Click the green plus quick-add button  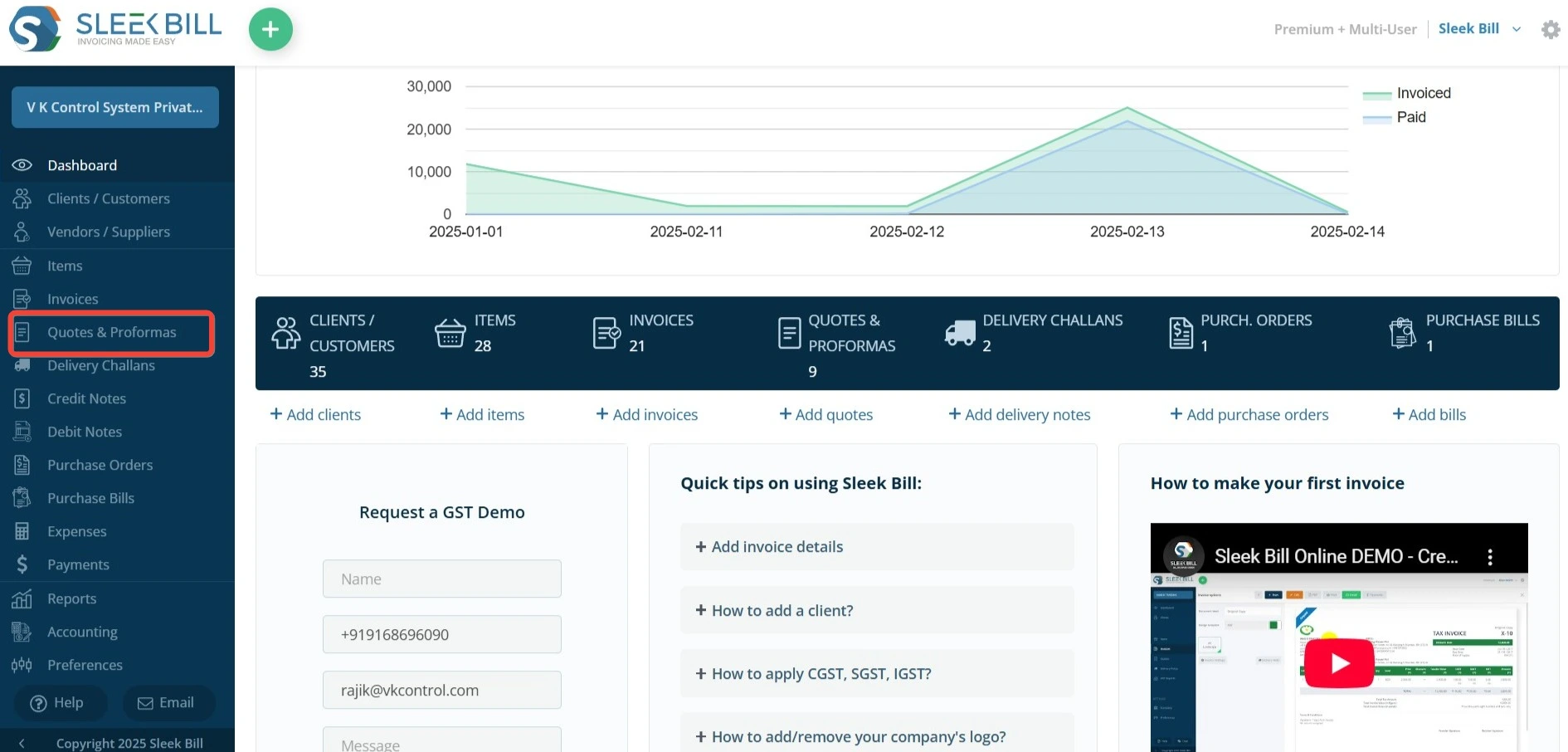tap(270, 29)
